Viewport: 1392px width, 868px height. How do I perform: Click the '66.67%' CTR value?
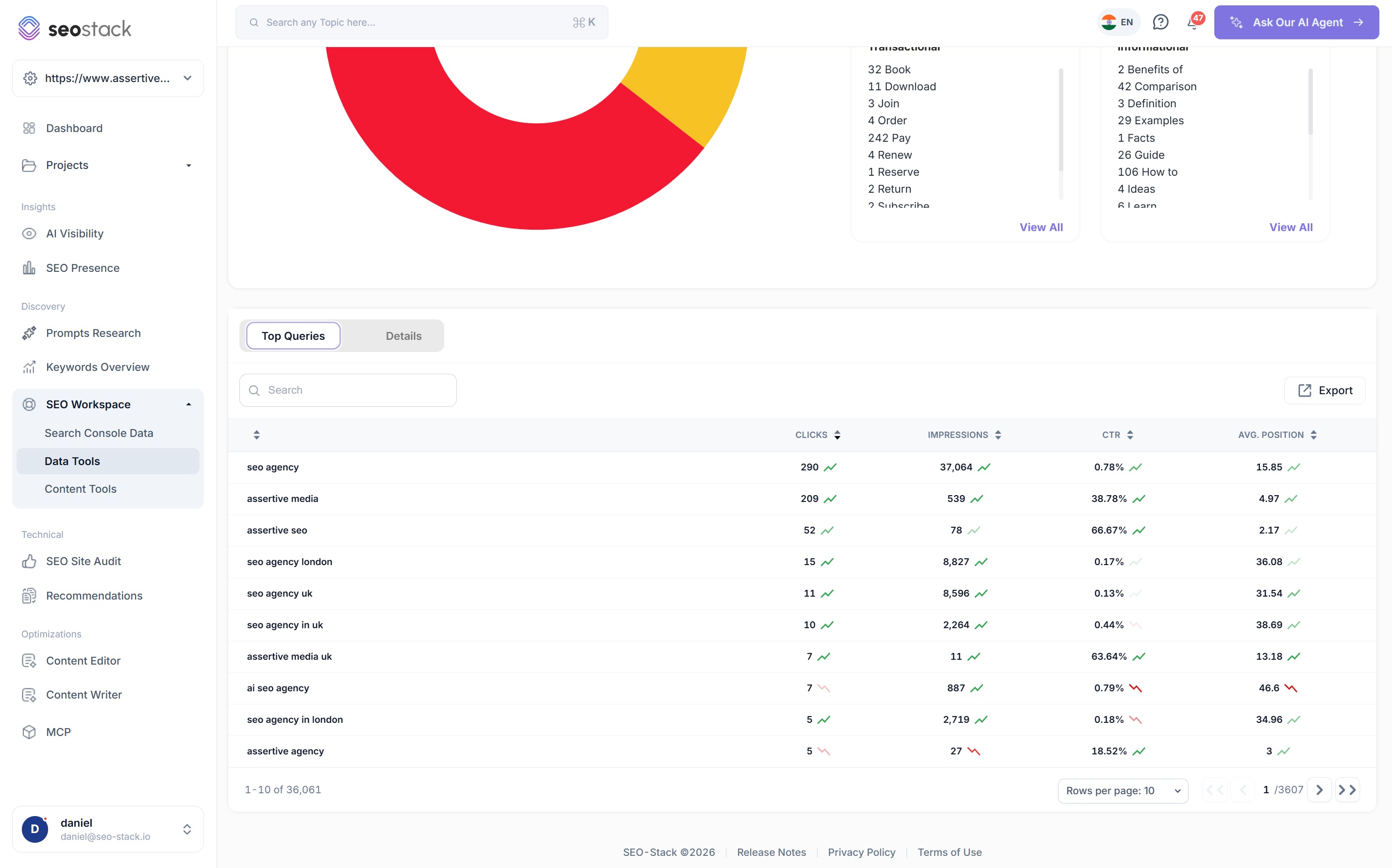pyautogui.click(x=1109, y=531)
